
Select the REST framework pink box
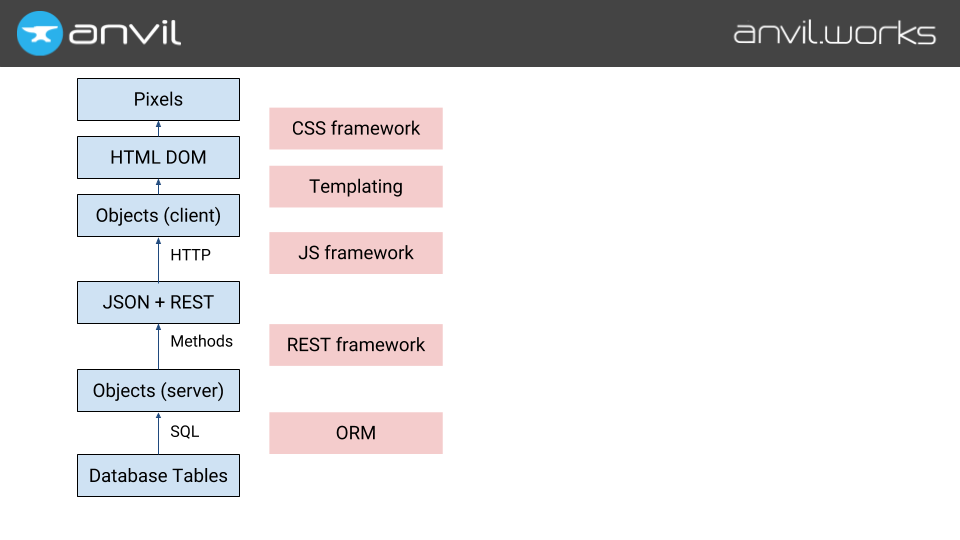click(x=355, y=345)
